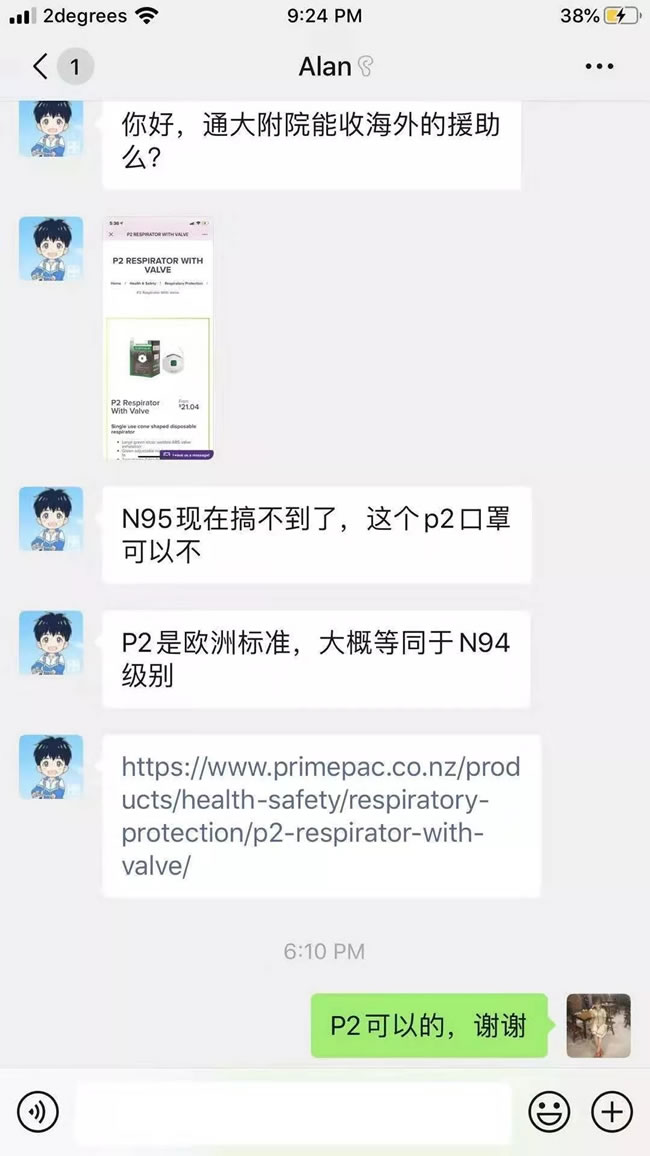
Task: Open the primepac.co.nz respirator product link
Action: click(321, 816)
